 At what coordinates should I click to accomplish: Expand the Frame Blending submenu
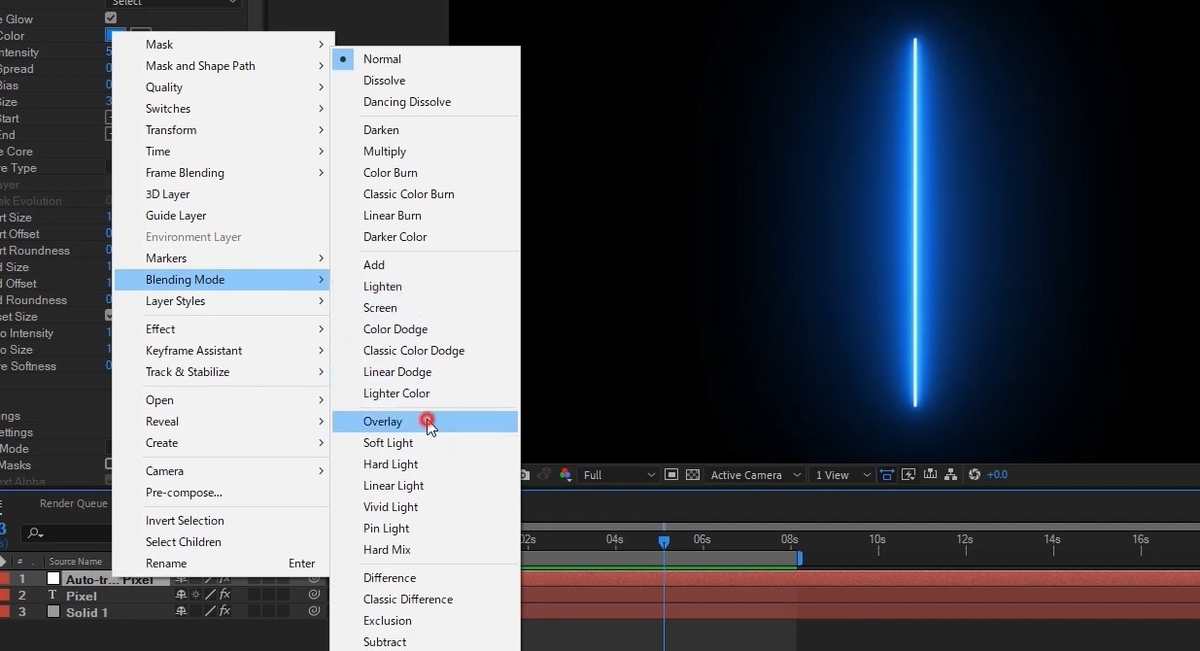pos(222,173)
